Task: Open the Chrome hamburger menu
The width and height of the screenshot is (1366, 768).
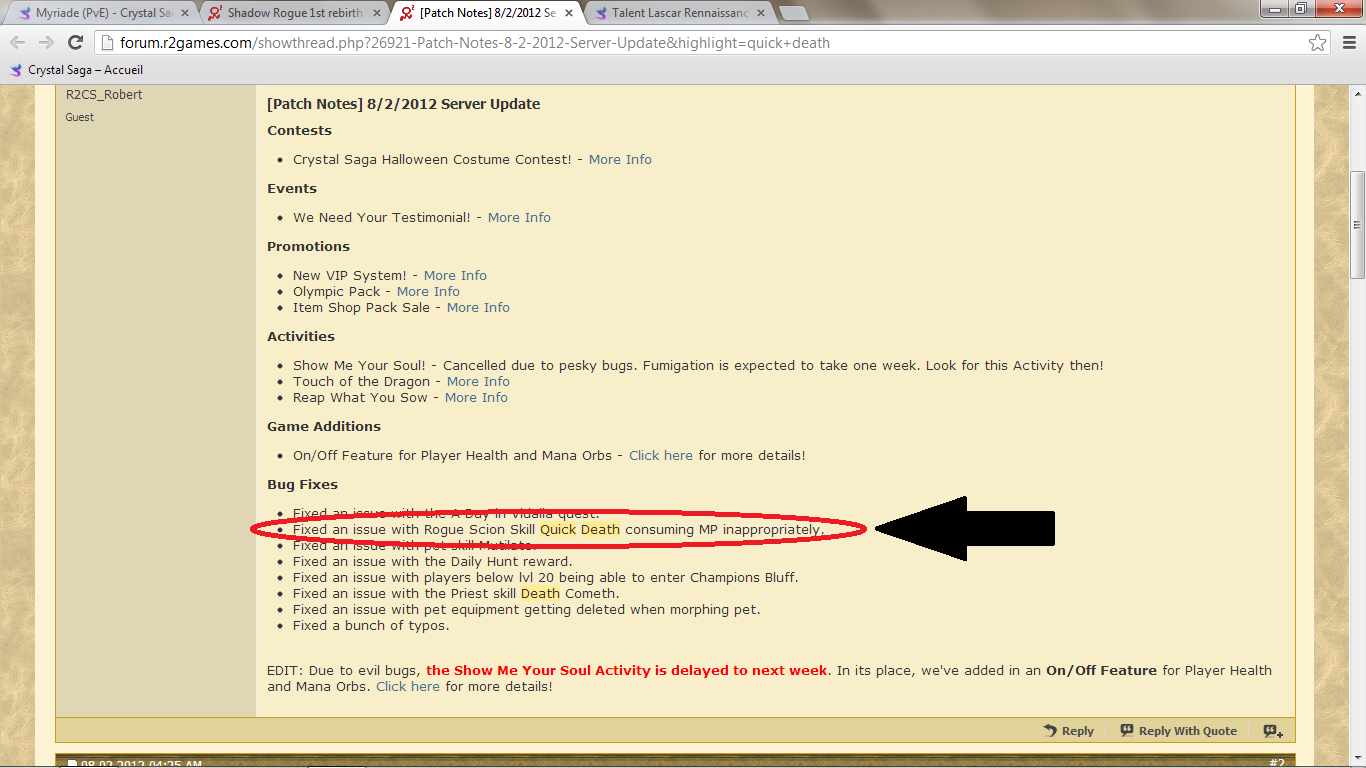Action: pos(1346,43)
